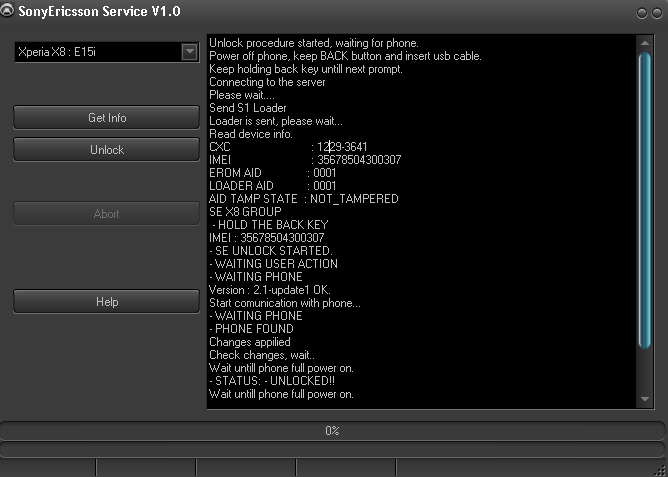Open the Help button
Screen dimensions: 668x477
(x=106, y=302)
